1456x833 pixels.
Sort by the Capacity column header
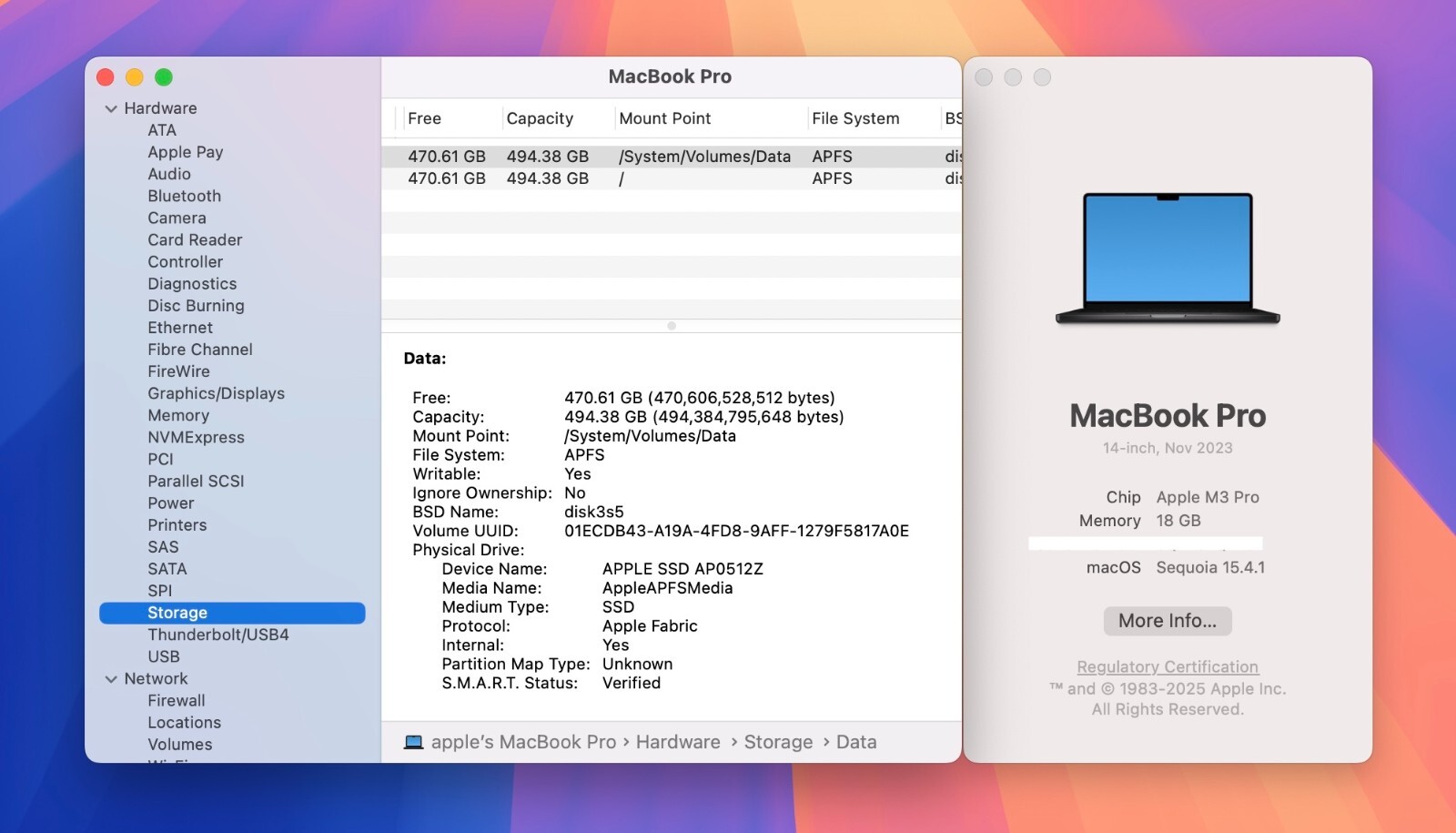click(540, 118)
